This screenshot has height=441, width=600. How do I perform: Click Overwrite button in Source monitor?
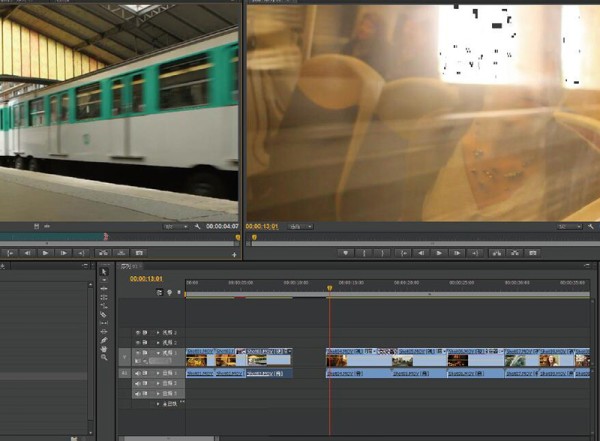[x=121, y=253]
